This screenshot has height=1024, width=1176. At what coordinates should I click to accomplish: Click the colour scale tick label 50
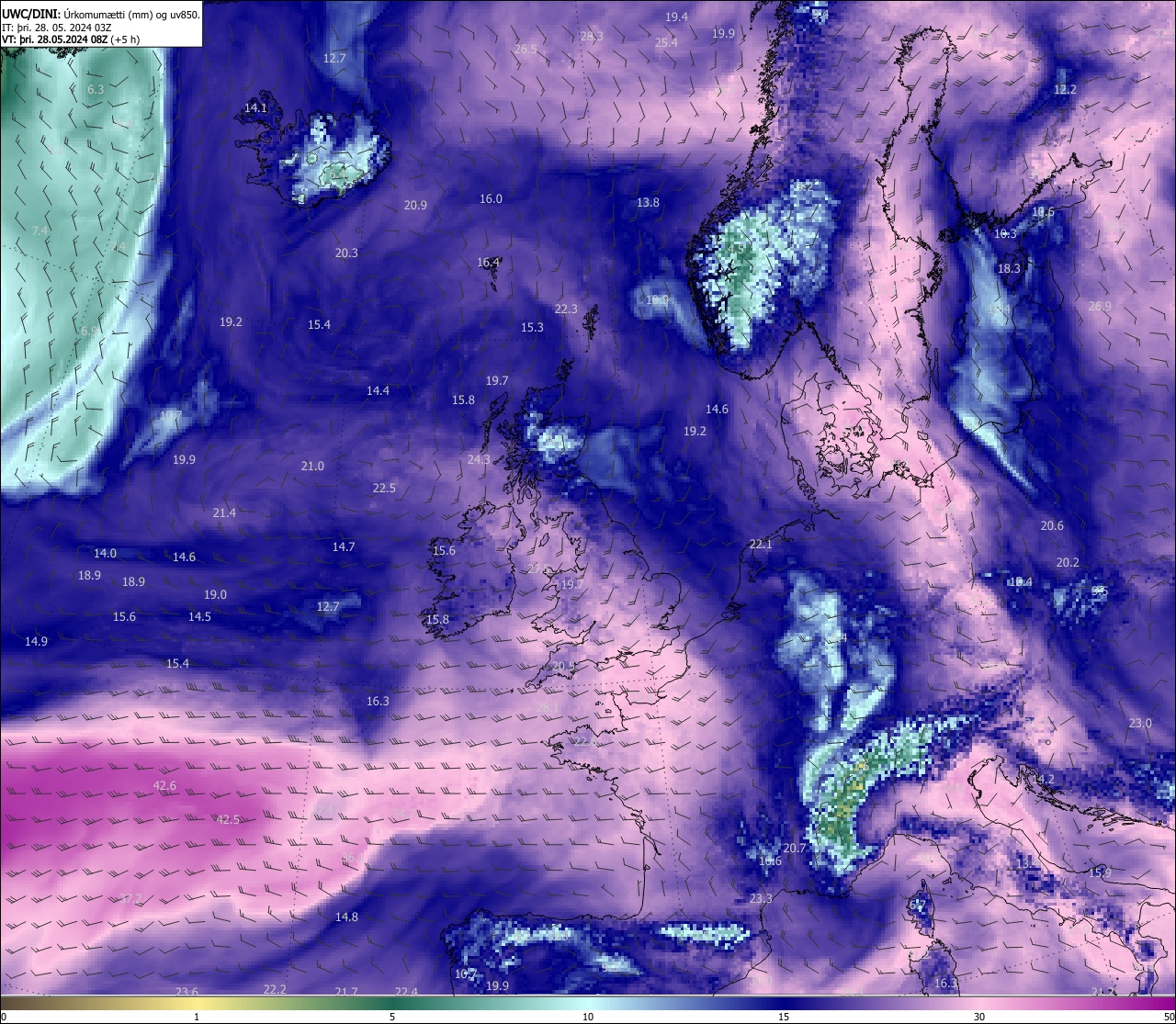[x=1168, y=1017]
